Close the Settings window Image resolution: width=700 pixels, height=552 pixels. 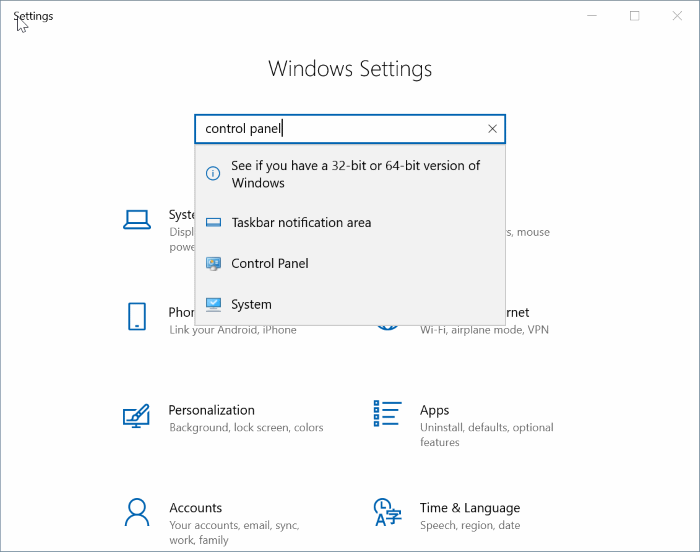click(677, 16)
